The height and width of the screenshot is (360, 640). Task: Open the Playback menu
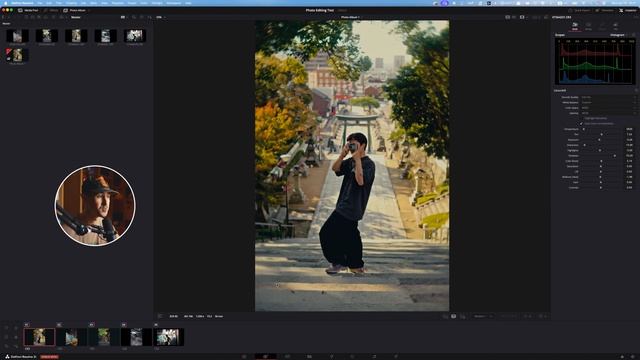(118, 3)
